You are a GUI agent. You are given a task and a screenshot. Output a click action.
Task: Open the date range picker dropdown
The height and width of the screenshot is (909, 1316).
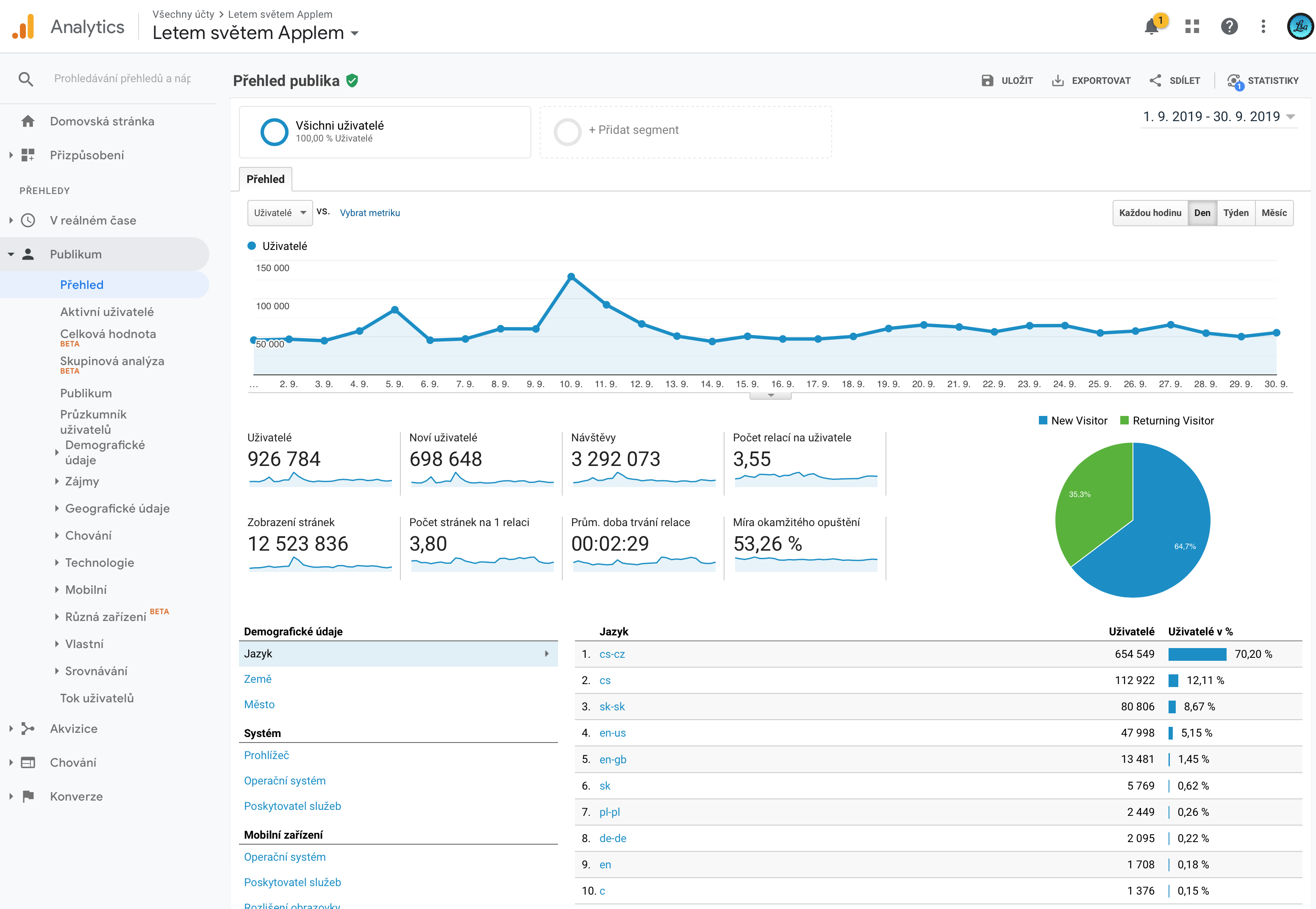(x=1219, y=117)
